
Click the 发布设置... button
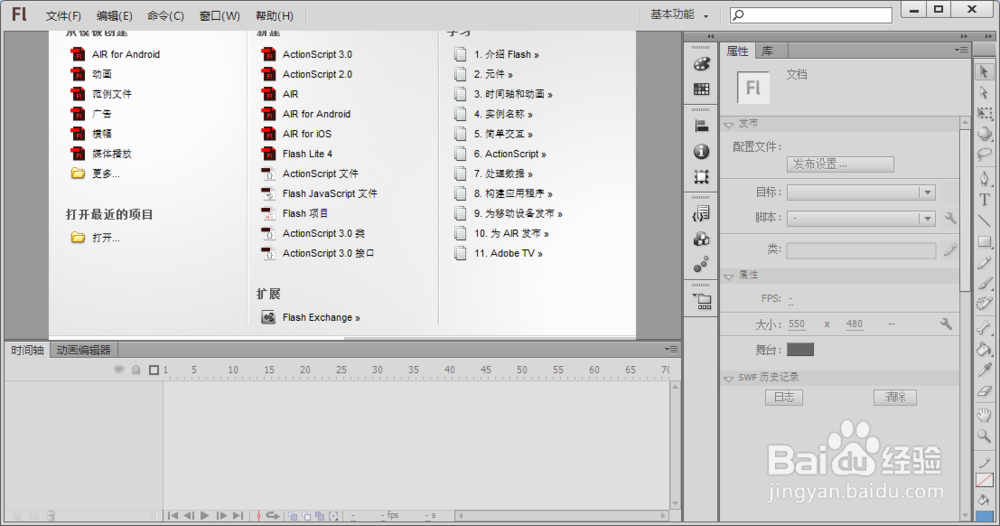click(x=841, y=164)
